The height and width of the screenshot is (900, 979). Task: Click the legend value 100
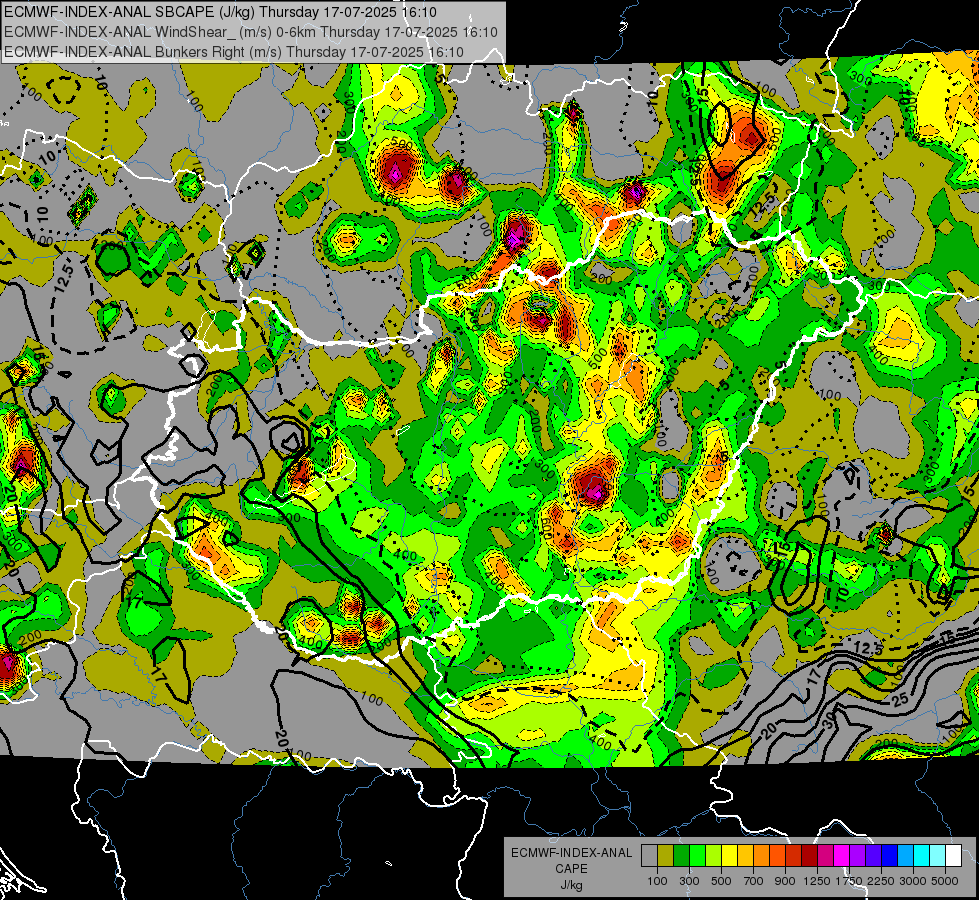tap(657, 881)
